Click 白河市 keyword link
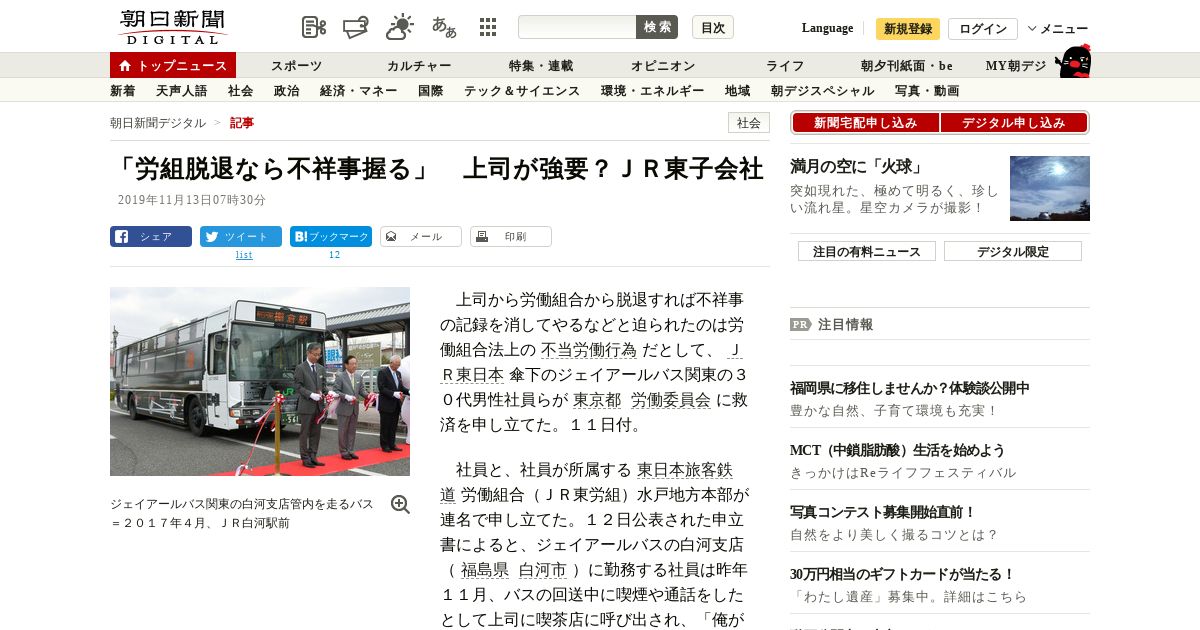The width and height of the screenshot is (1200, 630). 542,570
